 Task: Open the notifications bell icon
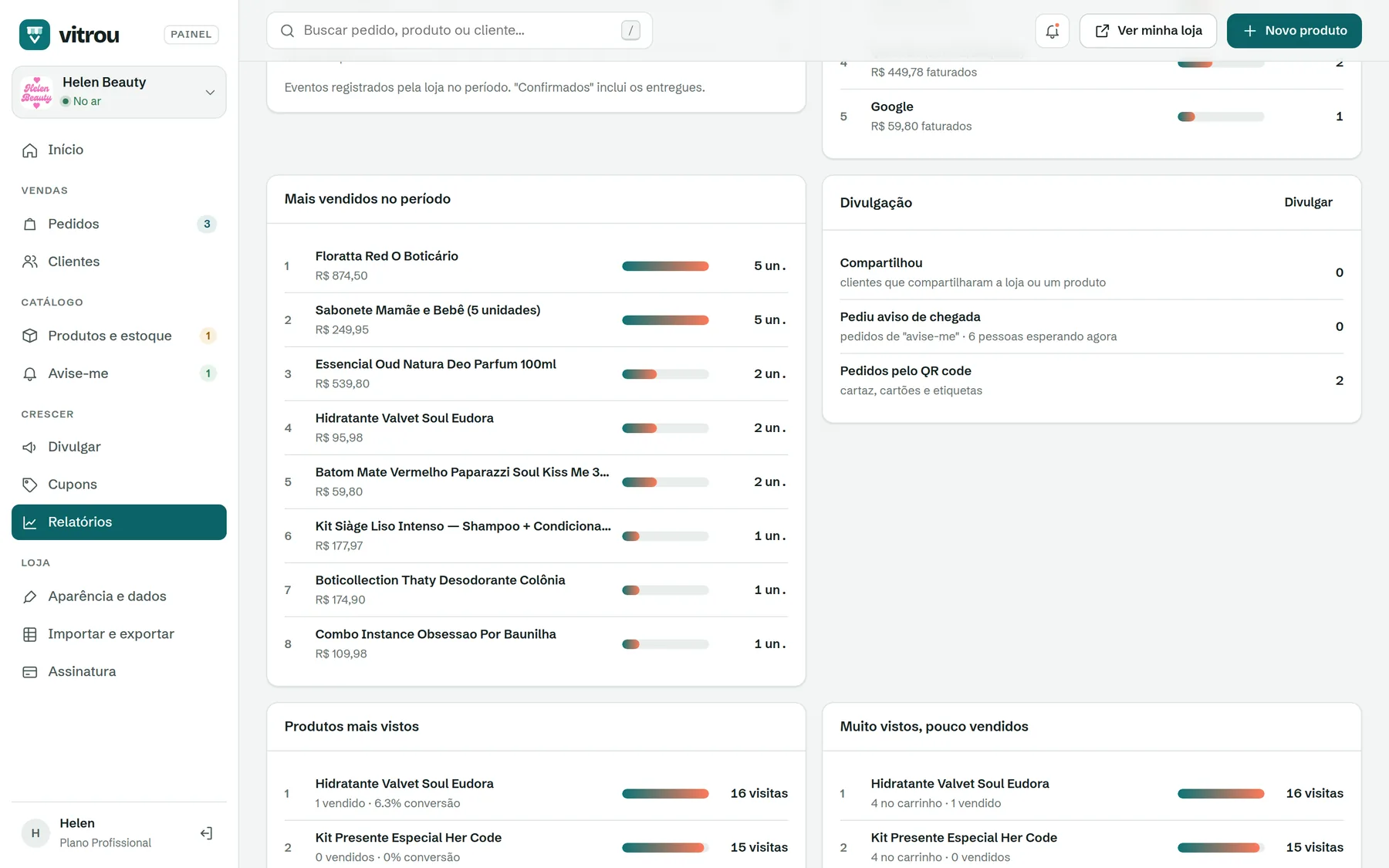(x=1052, y=31)
